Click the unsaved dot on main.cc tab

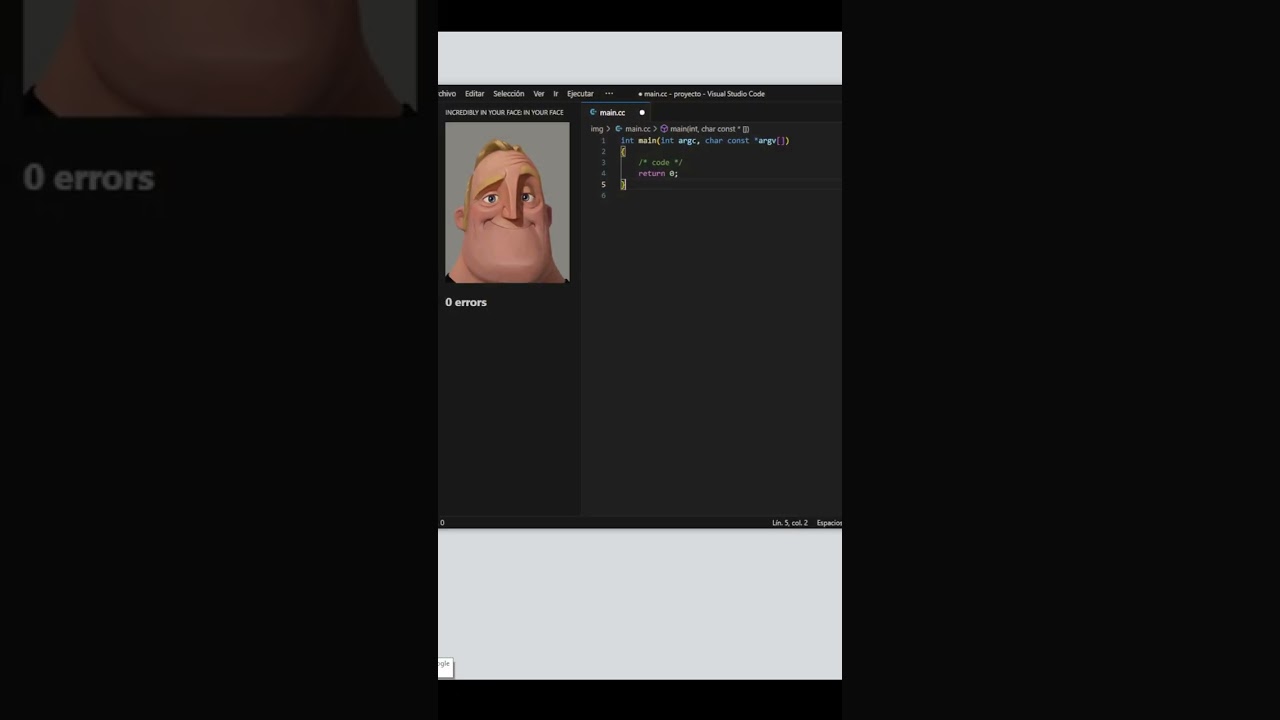click(x=642, y=113)
